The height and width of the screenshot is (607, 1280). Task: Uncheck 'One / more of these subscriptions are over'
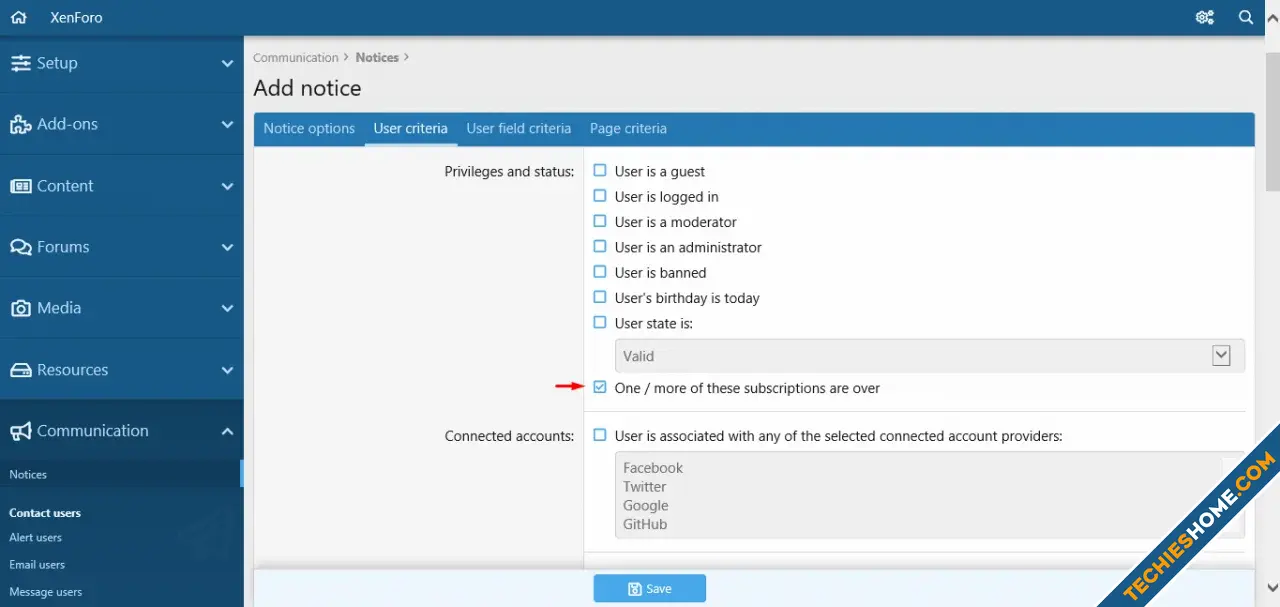[600, 387]
